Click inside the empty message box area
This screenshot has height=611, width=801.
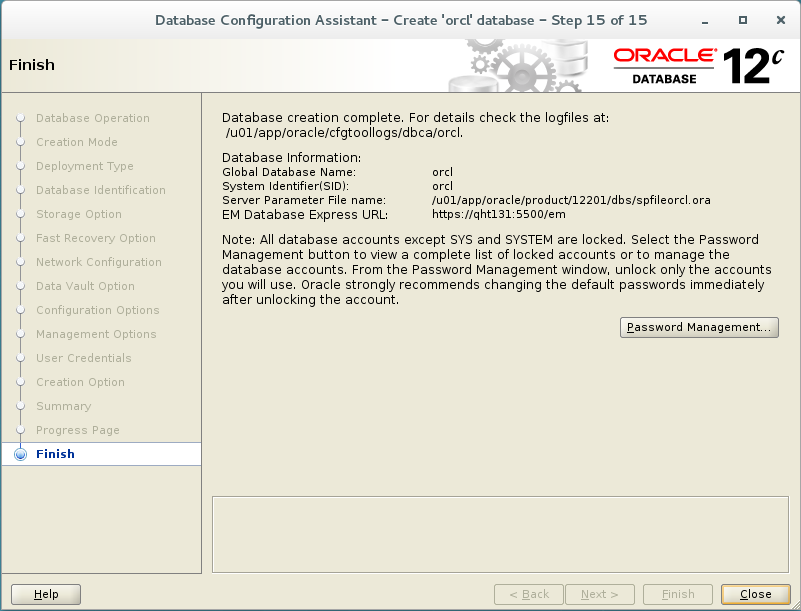click(x=500, y=534)
